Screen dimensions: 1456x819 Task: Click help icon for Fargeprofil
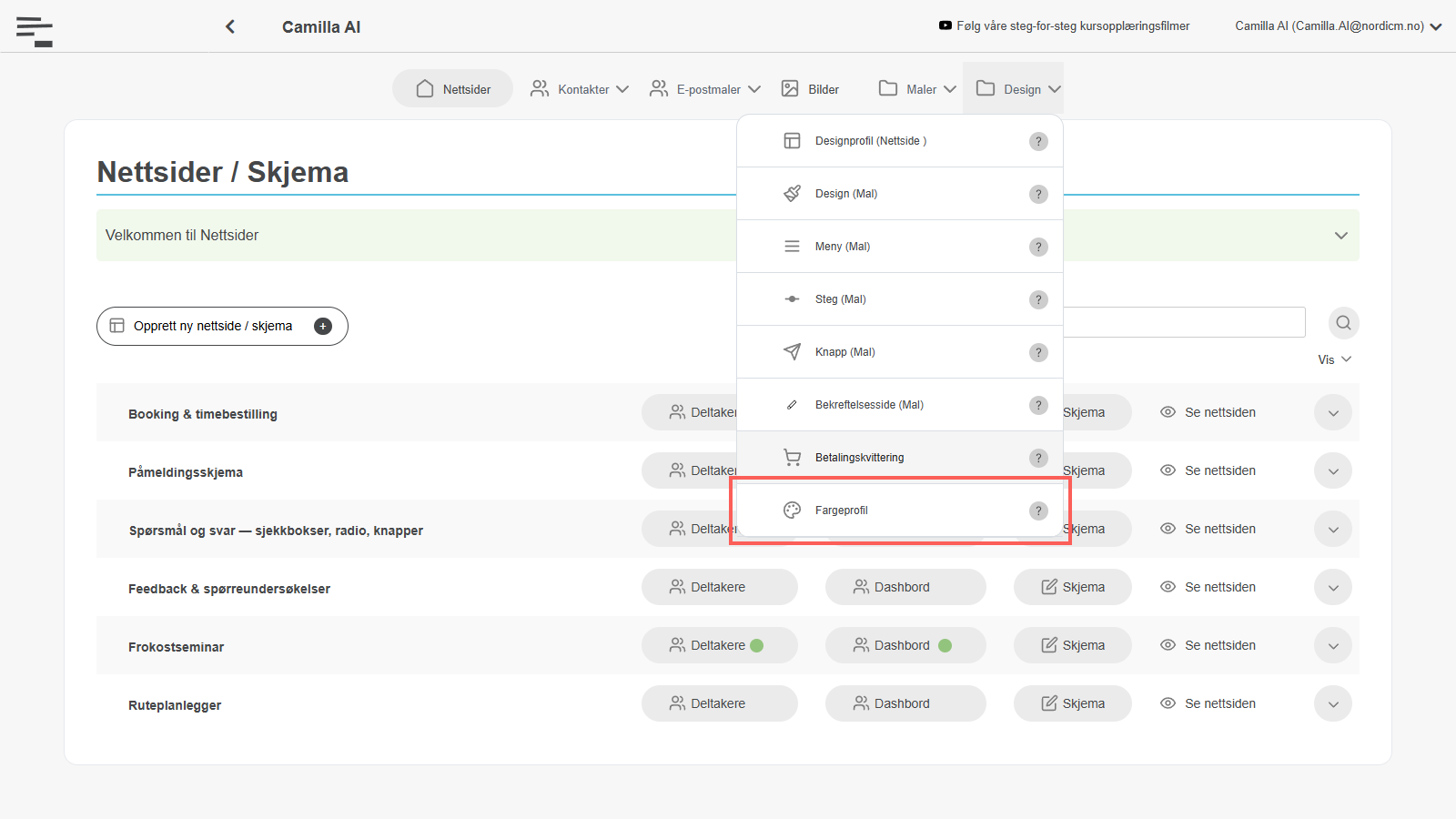1038,511
